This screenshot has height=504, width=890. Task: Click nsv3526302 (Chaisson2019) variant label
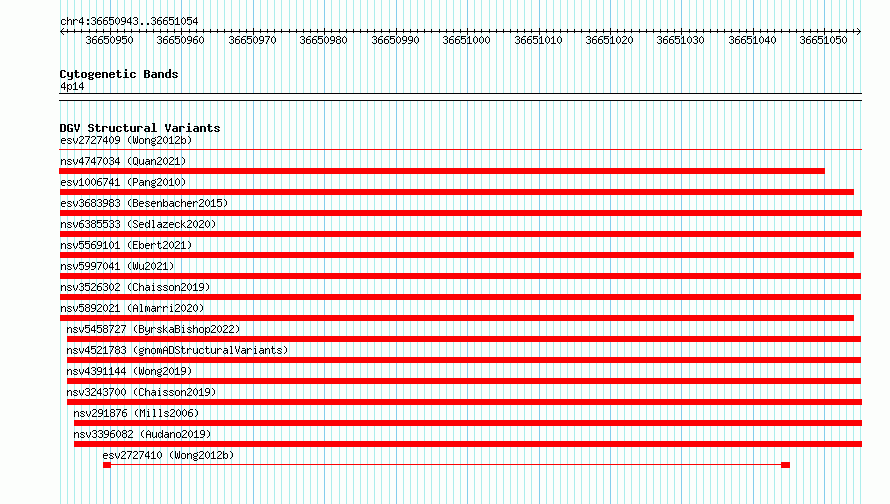[135, 287]
